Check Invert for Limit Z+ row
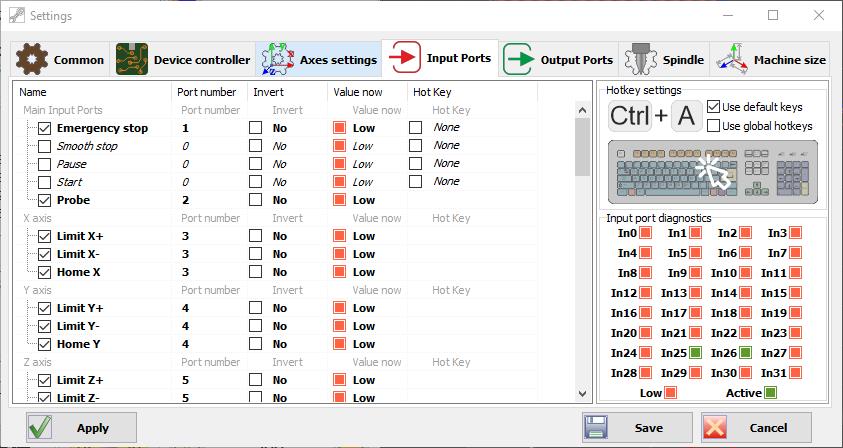This screenshot has width=843, height=448. pos(255,380)
